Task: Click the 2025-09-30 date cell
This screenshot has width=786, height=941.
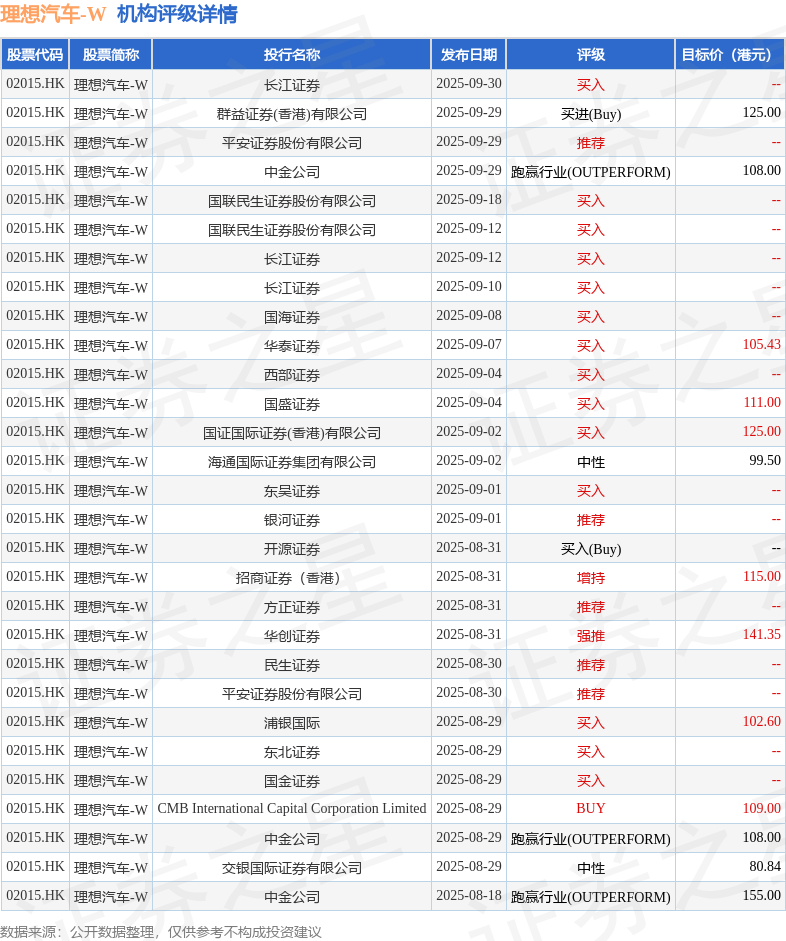Action: pos(469,84)
